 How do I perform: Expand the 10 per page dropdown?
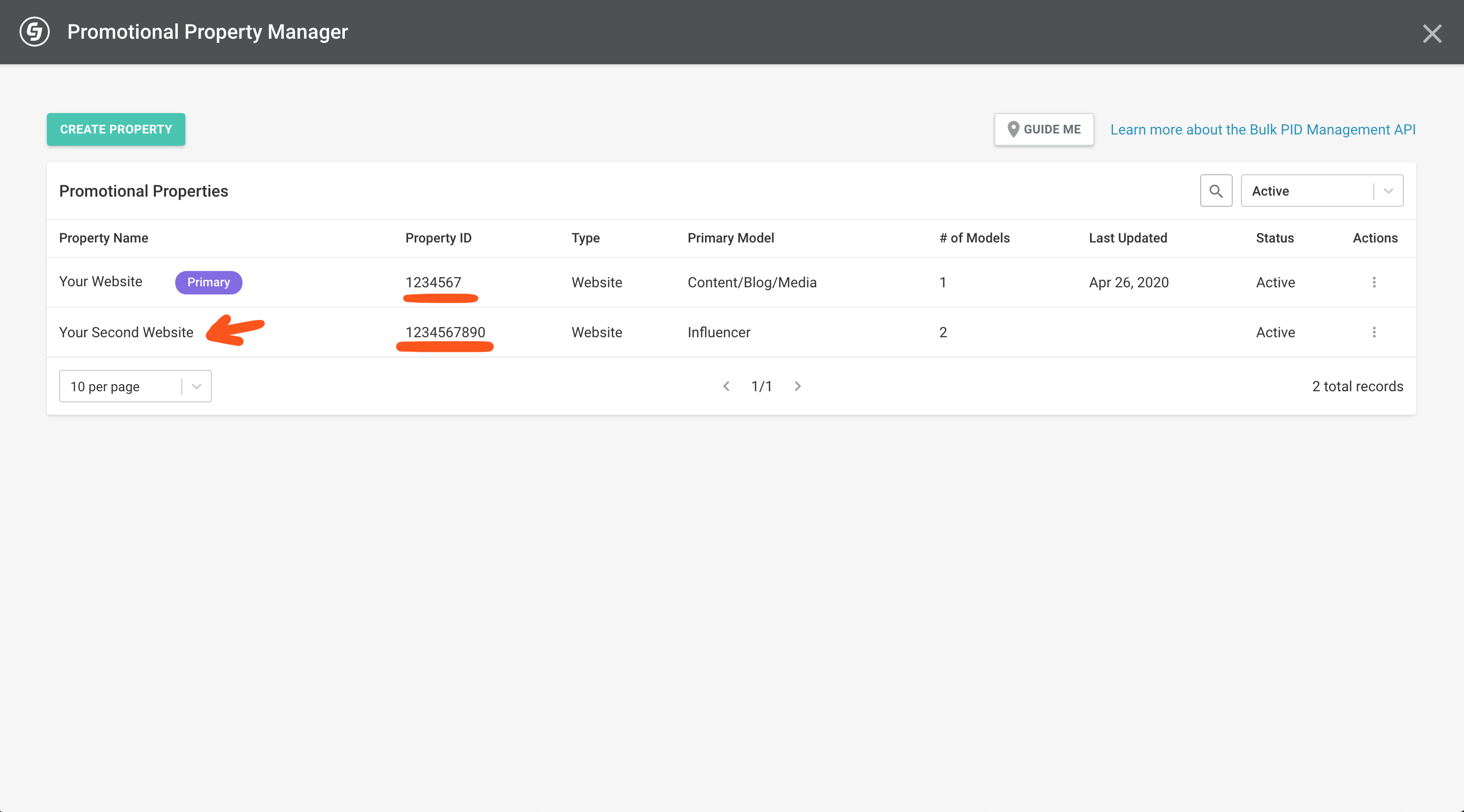pos(135,387)
